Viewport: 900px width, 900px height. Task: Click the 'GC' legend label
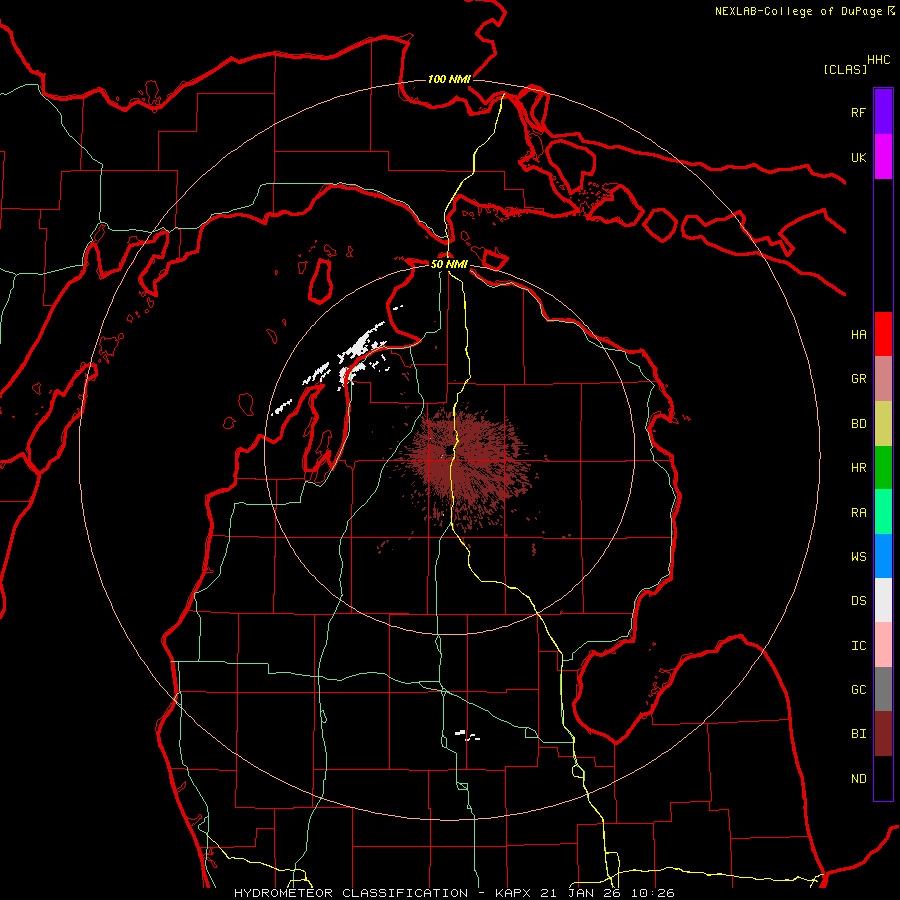click(858, 690)
